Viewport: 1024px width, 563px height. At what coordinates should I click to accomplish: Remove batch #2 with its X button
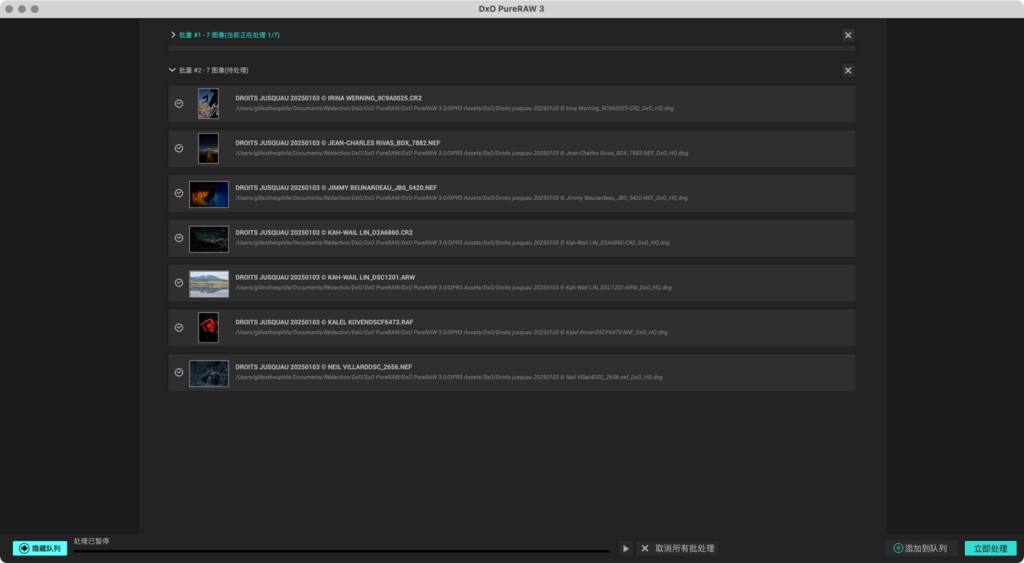coord(848,71)
